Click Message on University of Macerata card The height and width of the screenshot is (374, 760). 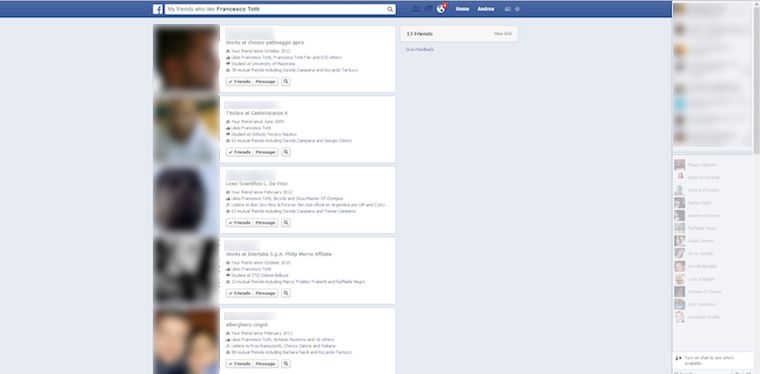click(266, 82)
